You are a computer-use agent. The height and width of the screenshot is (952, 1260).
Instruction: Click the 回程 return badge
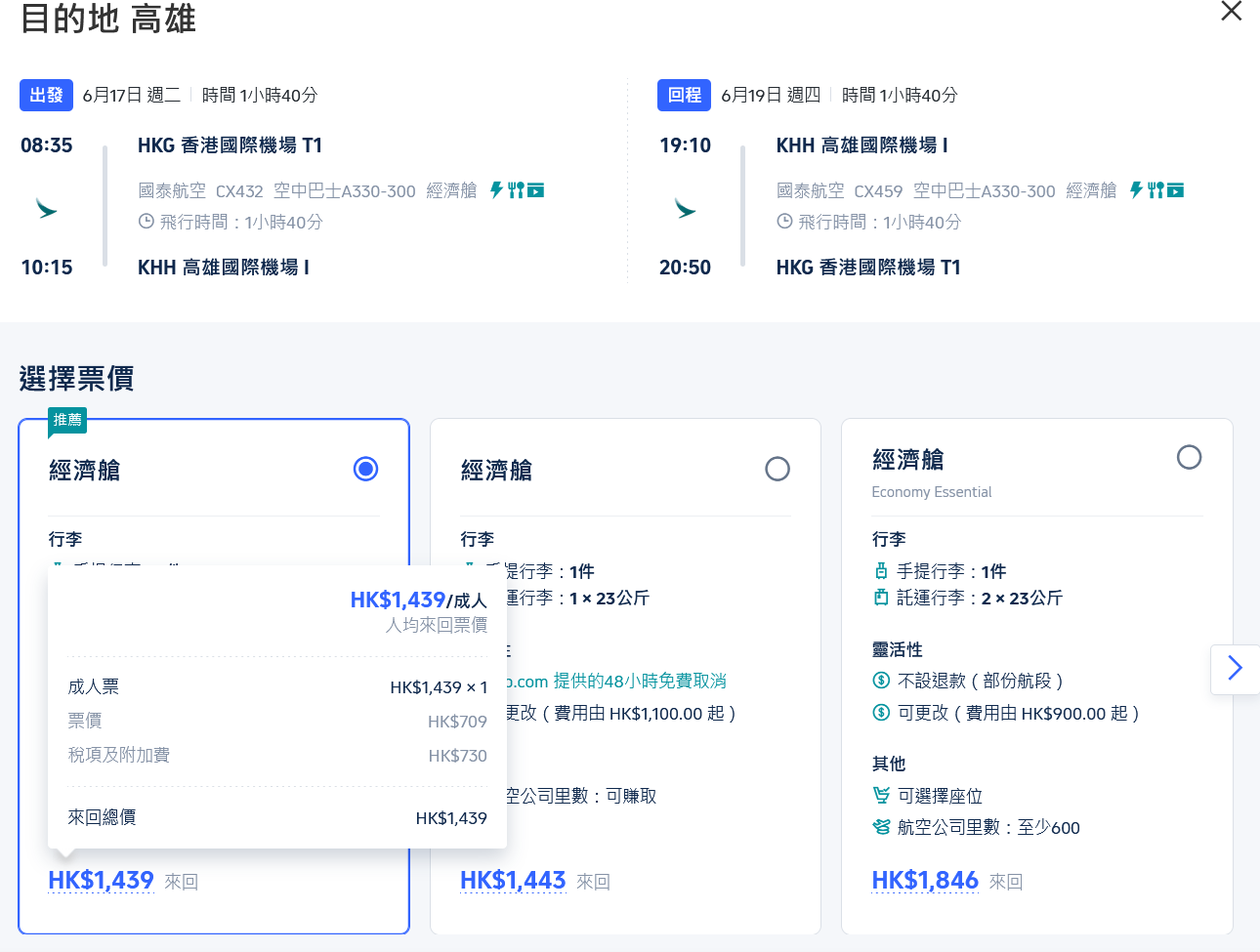pyautogui.click(x=684, y=95)
